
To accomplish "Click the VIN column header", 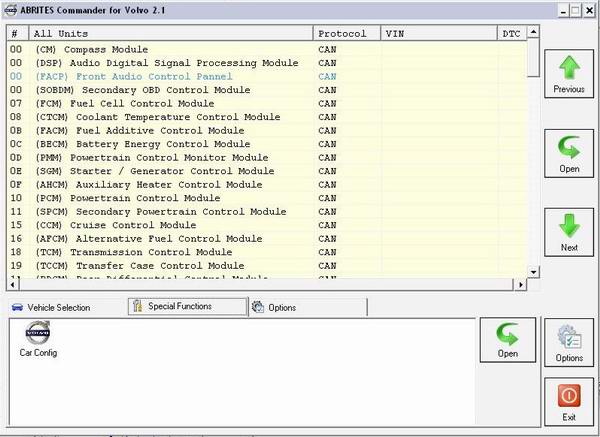I will click(x=439, y=34).
